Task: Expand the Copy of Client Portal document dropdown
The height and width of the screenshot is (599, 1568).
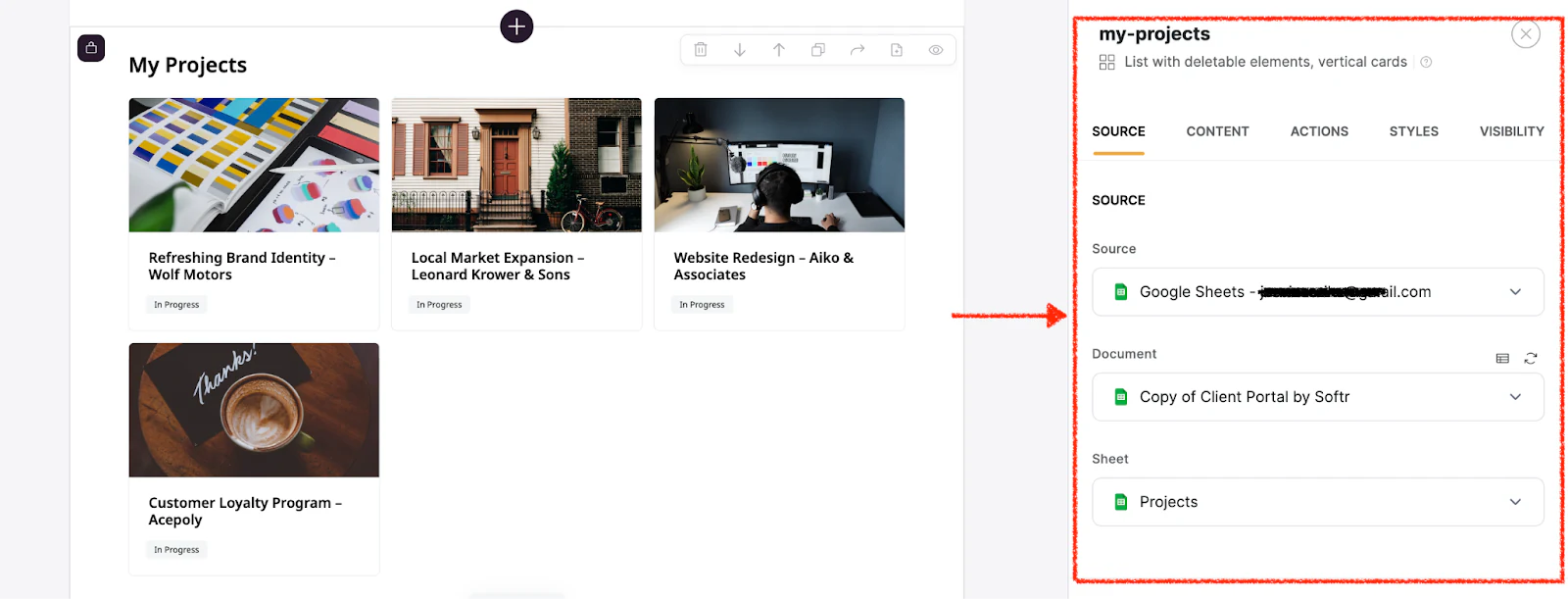Action: (1318, 397)
